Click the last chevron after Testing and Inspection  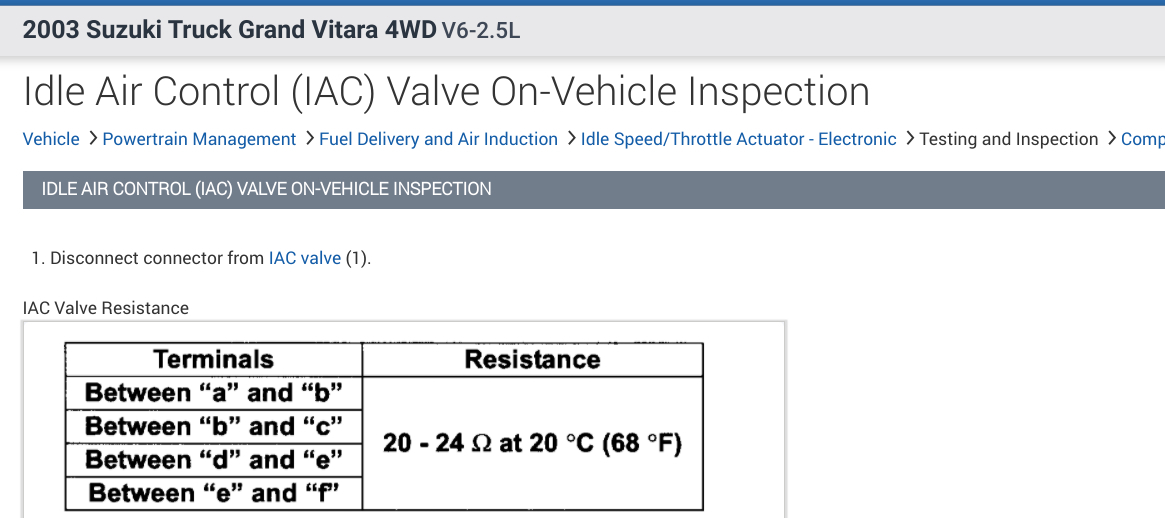pos(1111,139)
